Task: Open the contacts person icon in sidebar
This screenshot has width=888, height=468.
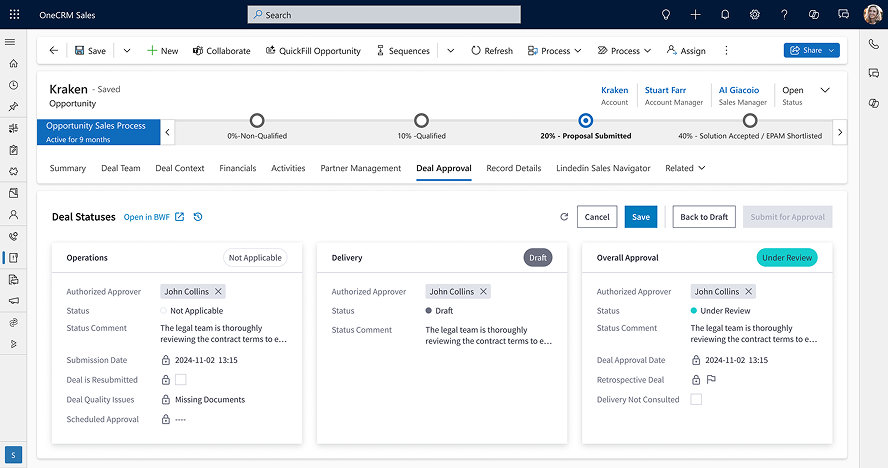Action: tap(14, 215)
